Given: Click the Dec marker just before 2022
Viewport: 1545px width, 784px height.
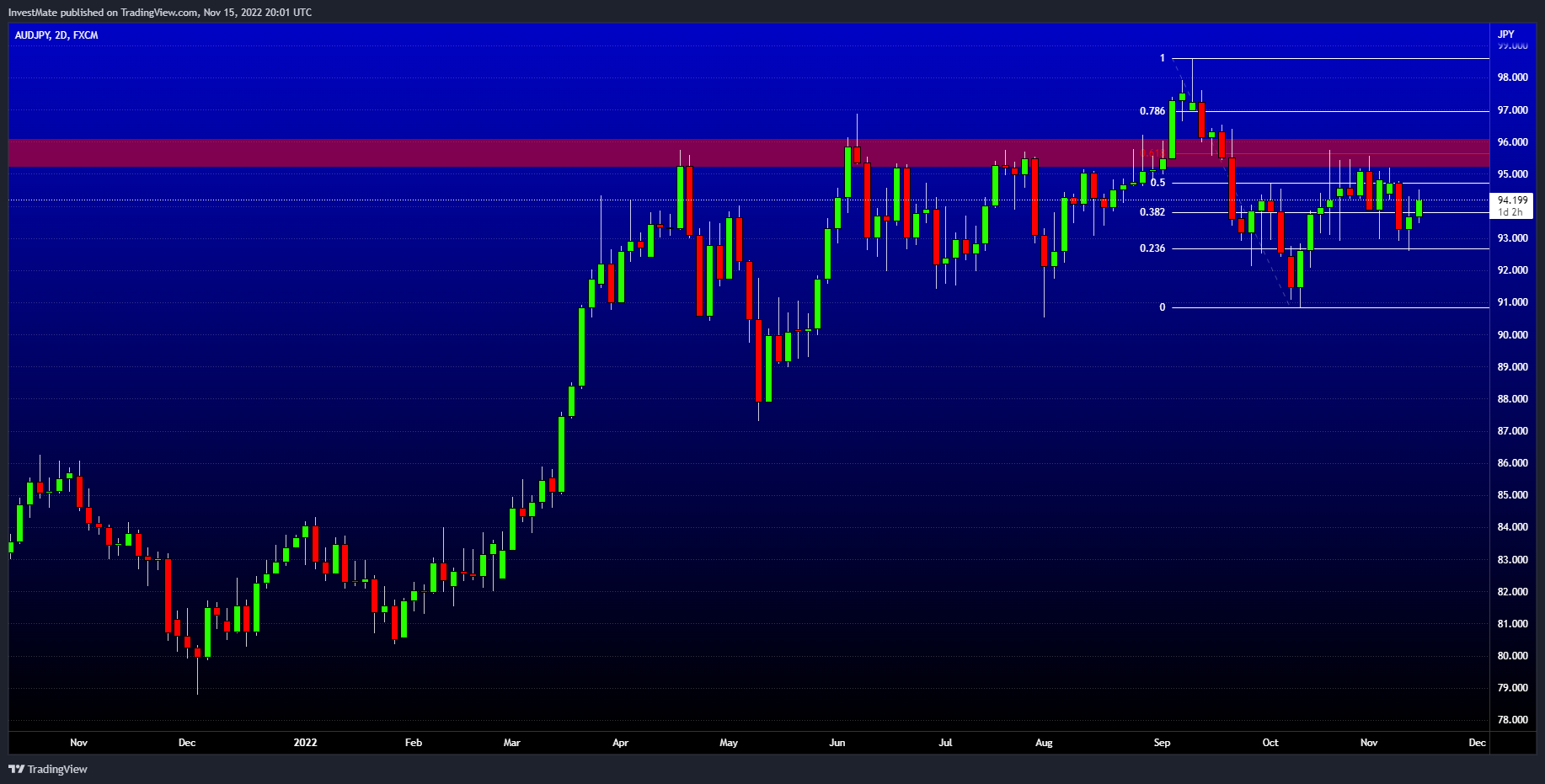Looking at the screenshot, I should [187, 743].
